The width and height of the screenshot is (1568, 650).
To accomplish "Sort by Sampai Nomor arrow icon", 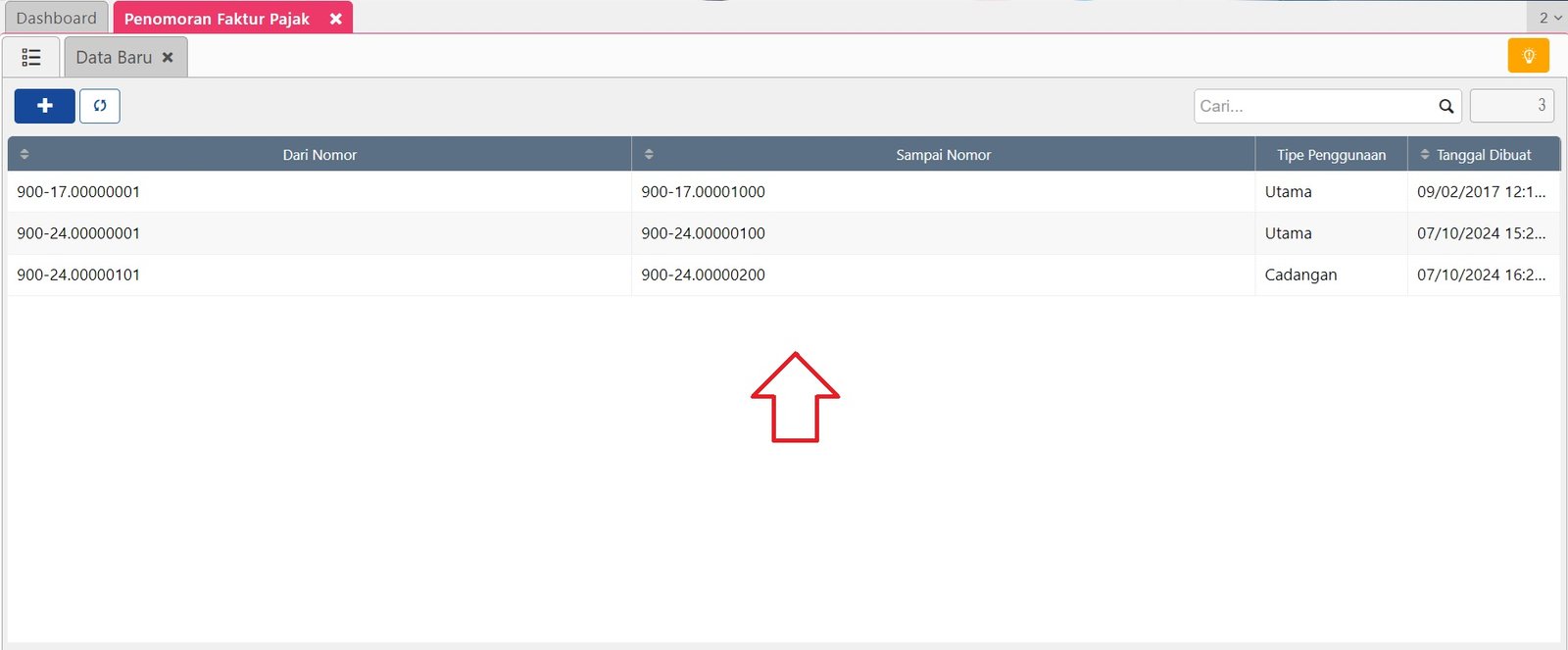I will pos(649,154).
